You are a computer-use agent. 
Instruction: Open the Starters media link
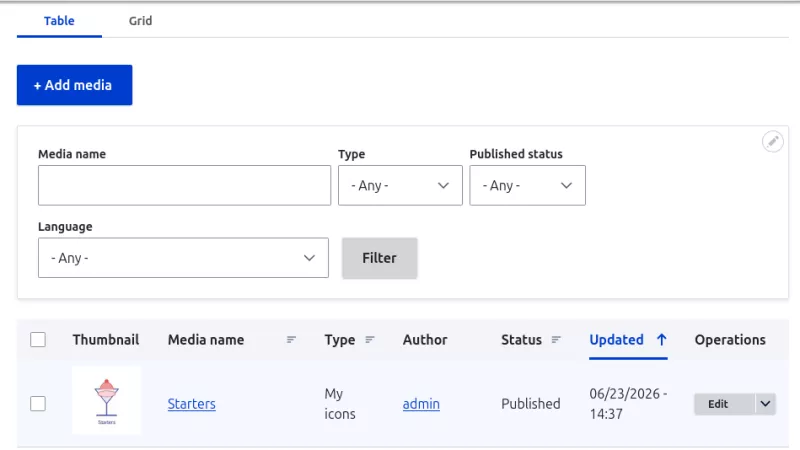pos(192,404)
